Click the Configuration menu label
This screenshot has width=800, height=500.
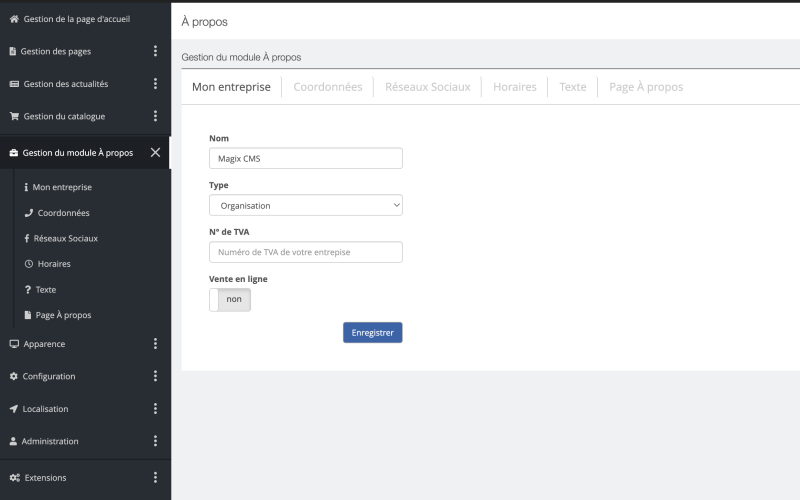49,376
